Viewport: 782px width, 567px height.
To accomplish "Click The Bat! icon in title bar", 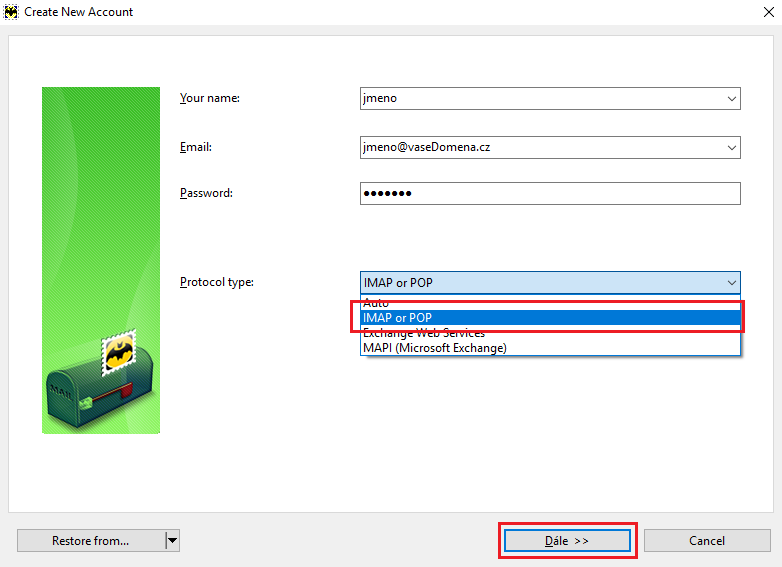I will 11,12.
